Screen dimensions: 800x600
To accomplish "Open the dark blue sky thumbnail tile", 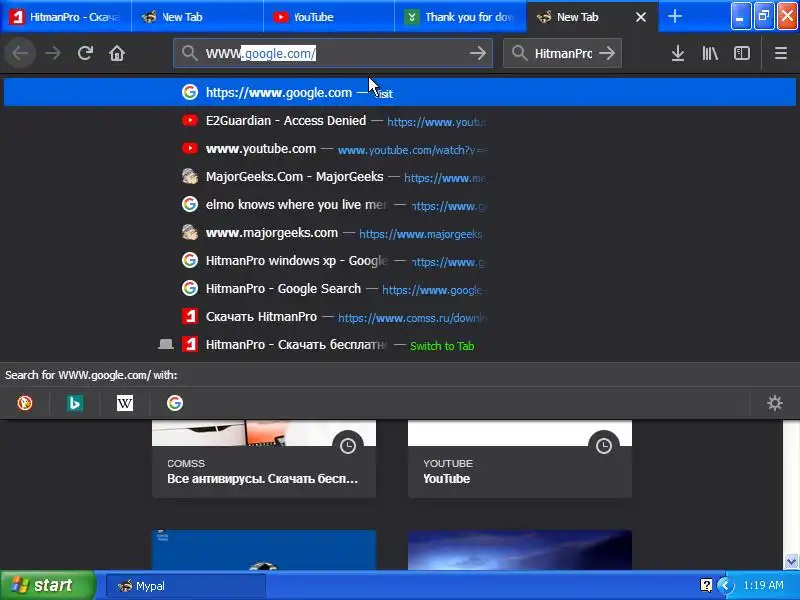I will (x=519, y=550).
